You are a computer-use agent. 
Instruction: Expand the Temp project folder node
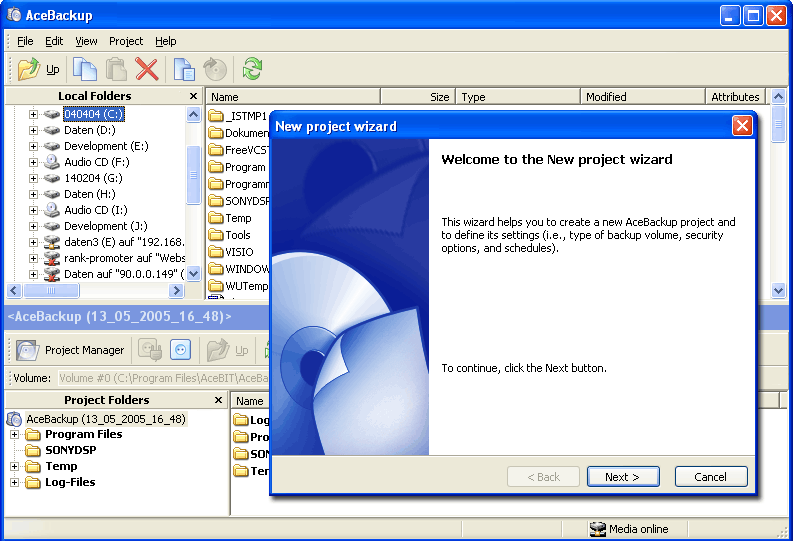point(15,466)
